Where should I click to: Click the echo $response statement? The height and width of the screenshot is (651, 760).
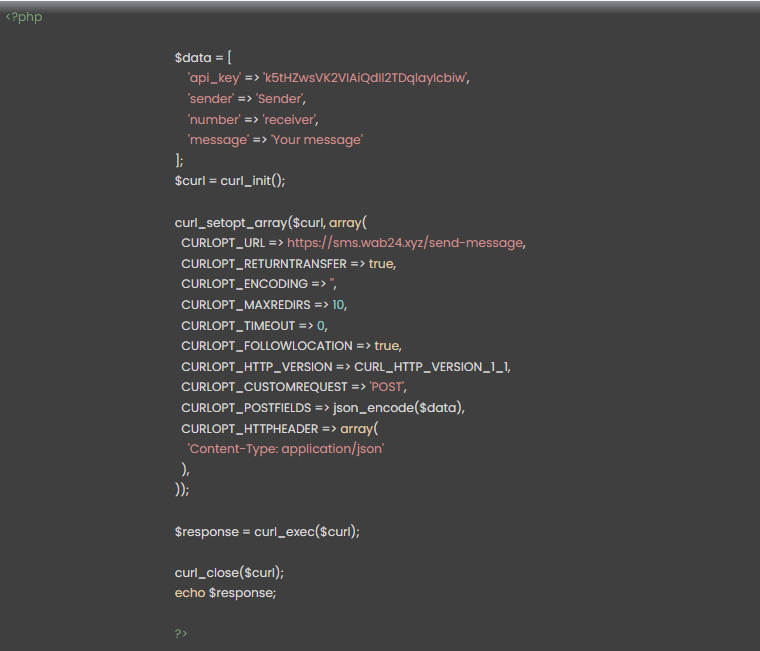point(225,592)
